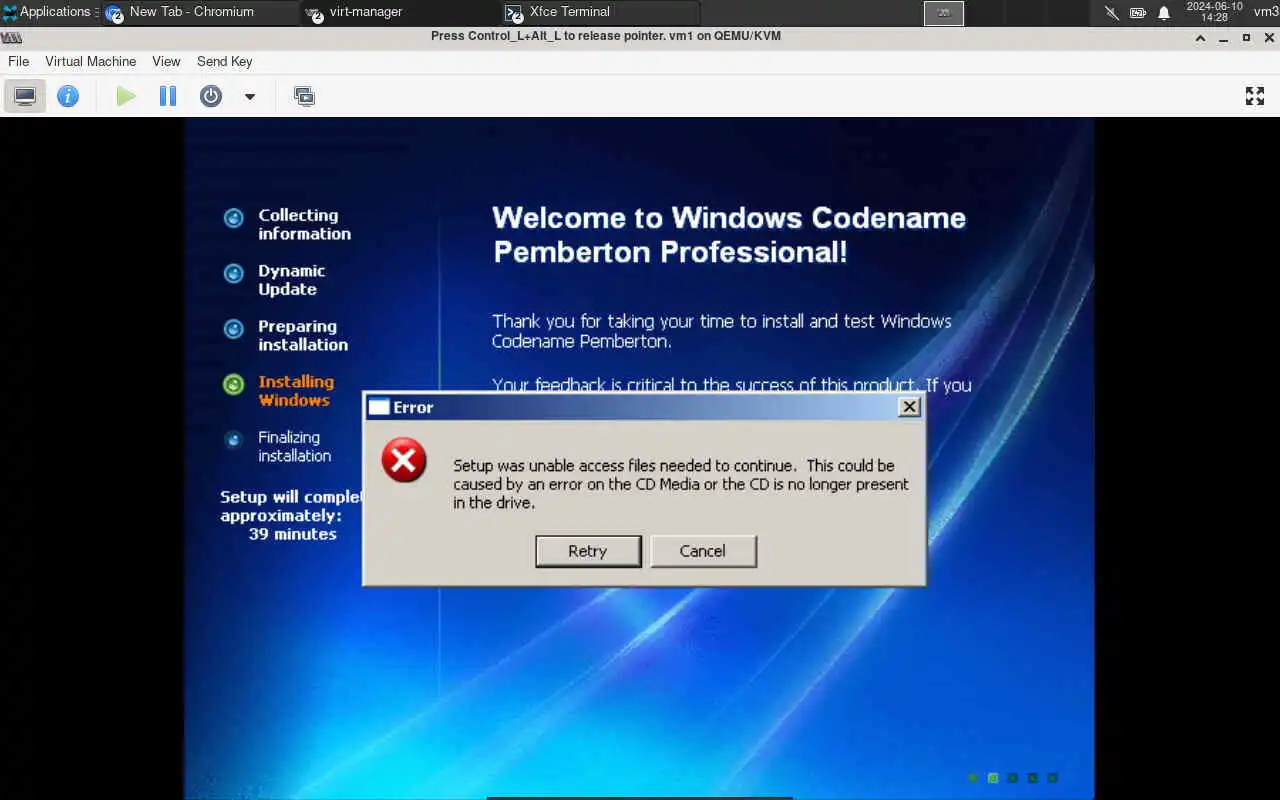Power on the VM with Play button
The height and width of the screenshot is (800, 1280).
(x=126, y=96)
